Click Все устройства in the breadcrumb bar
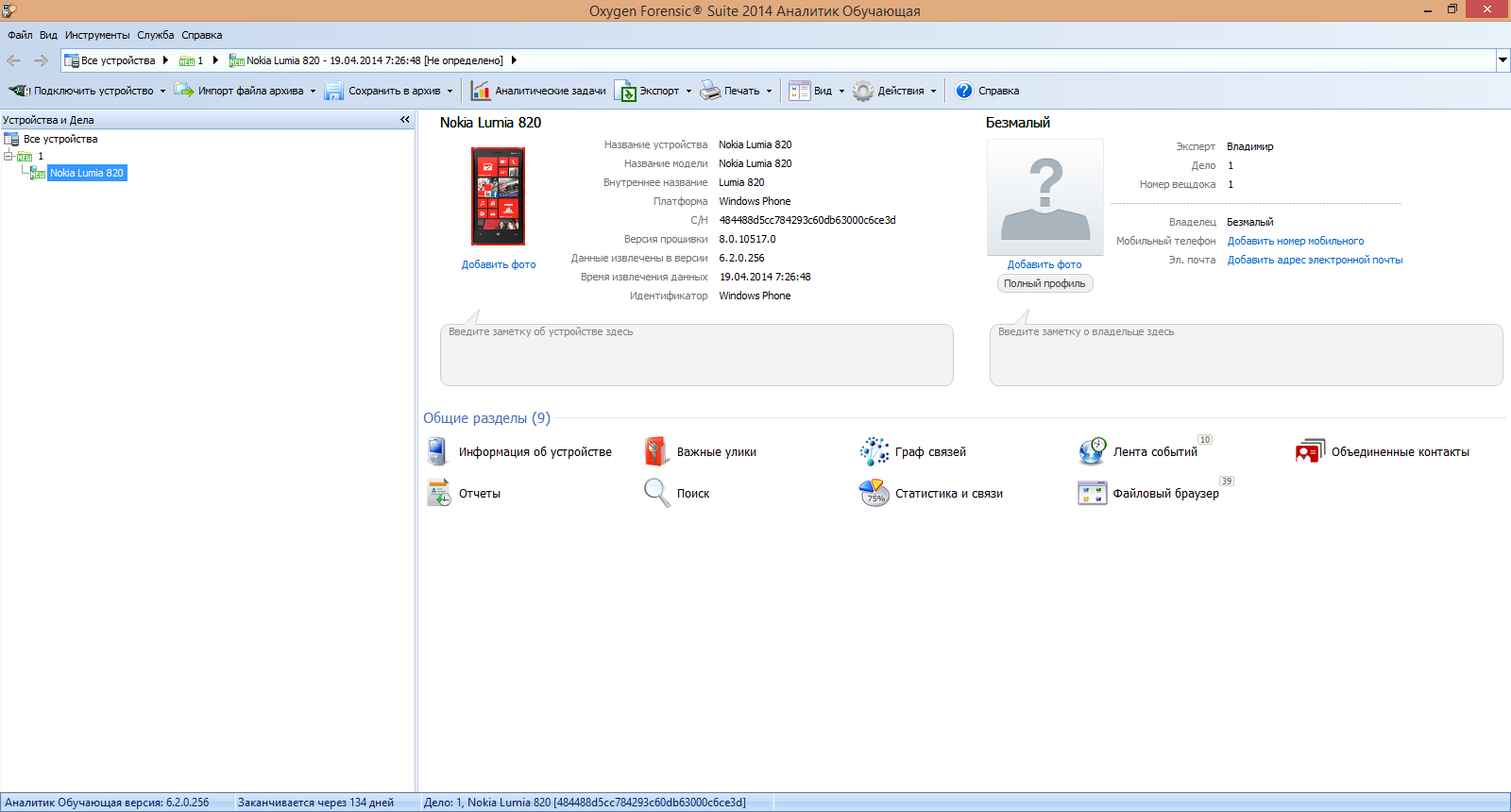This screenshot has height=812, width=1511. 118,60
